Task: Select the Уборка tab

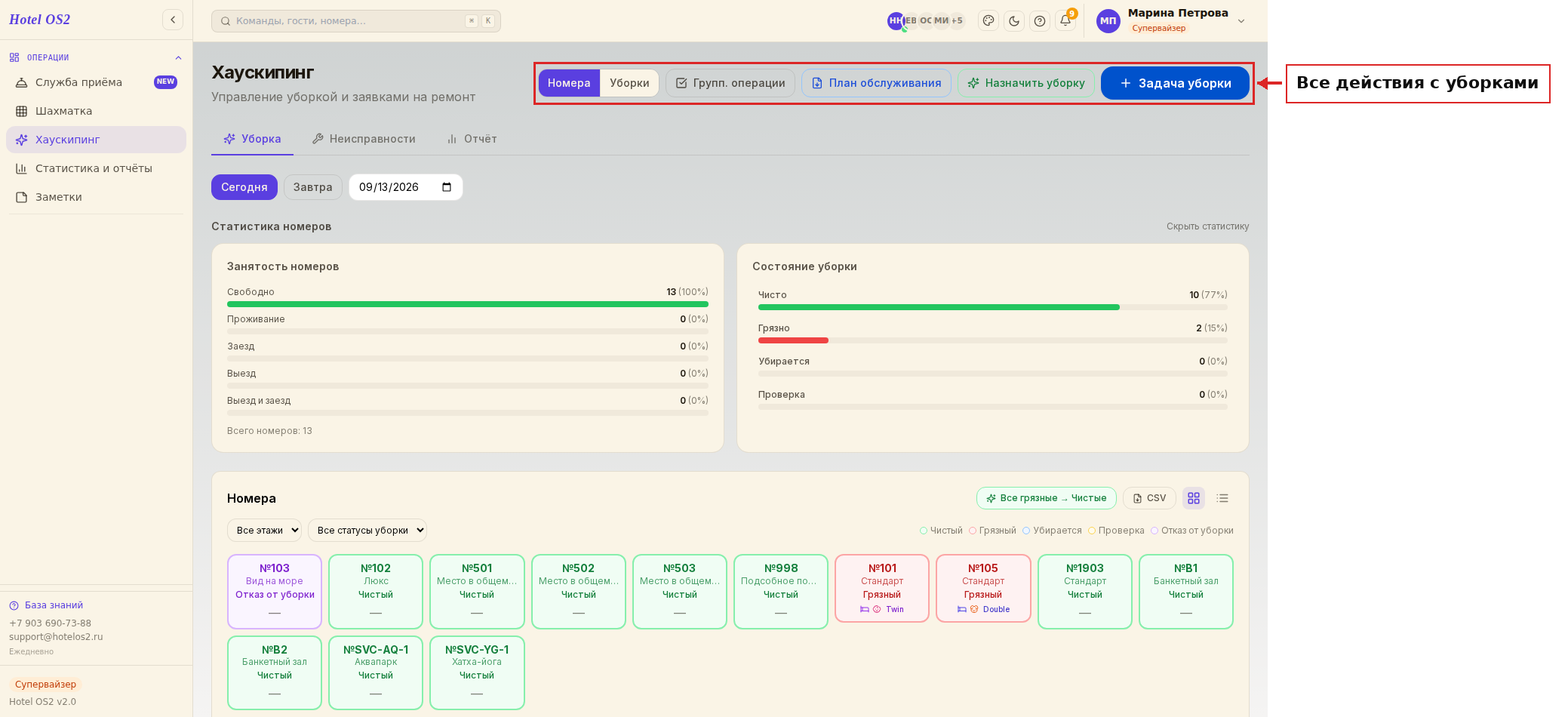Action: pos(252,139)
